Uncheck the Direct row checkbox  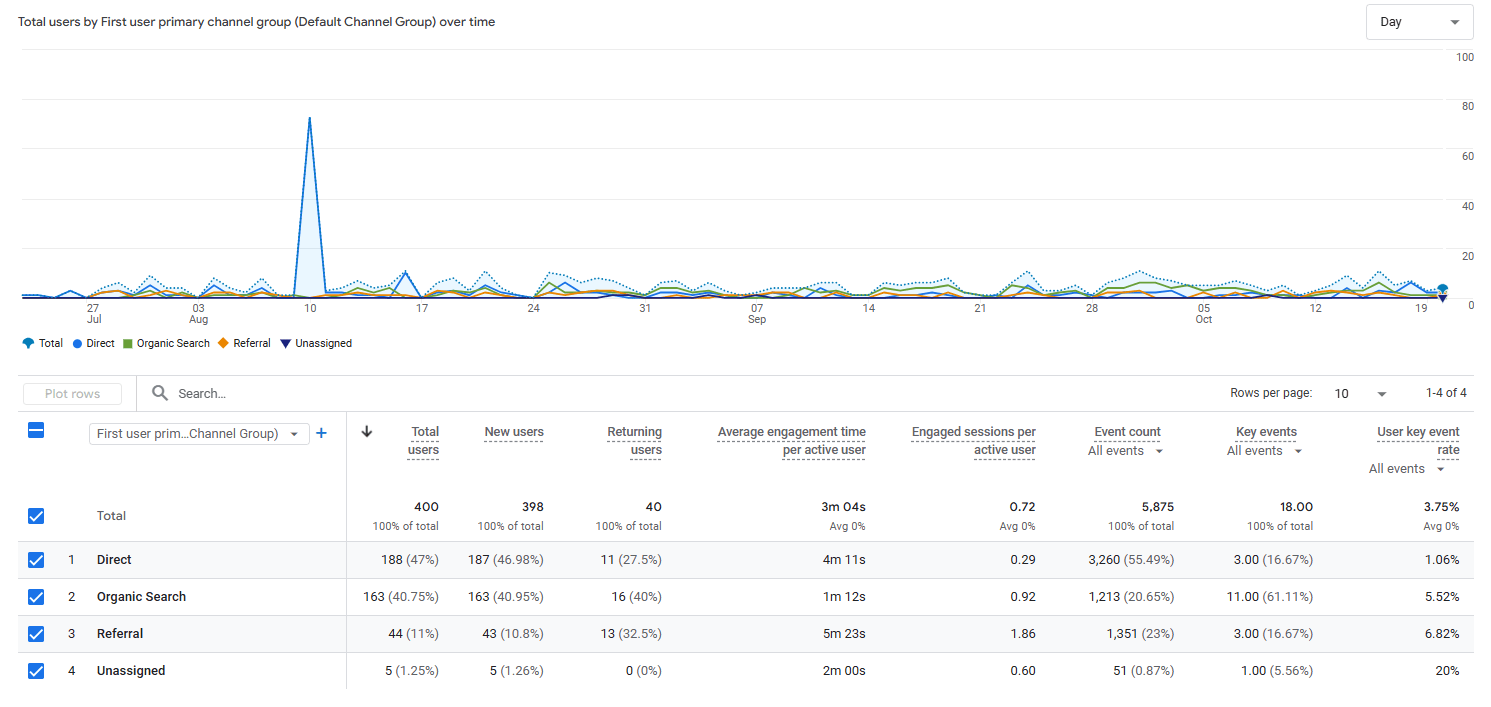click(x=36, y=560)
